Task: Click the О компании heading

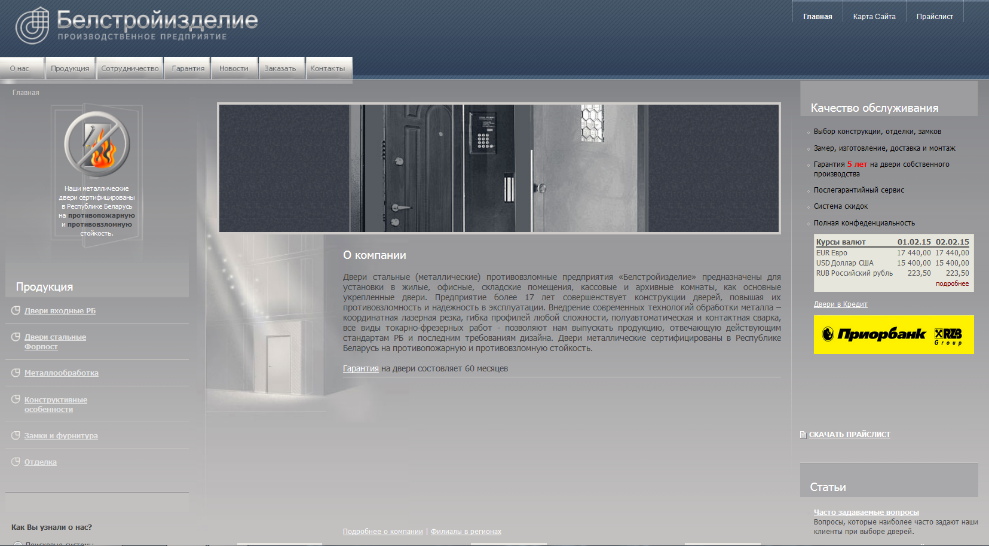Action: pos(374,255)
